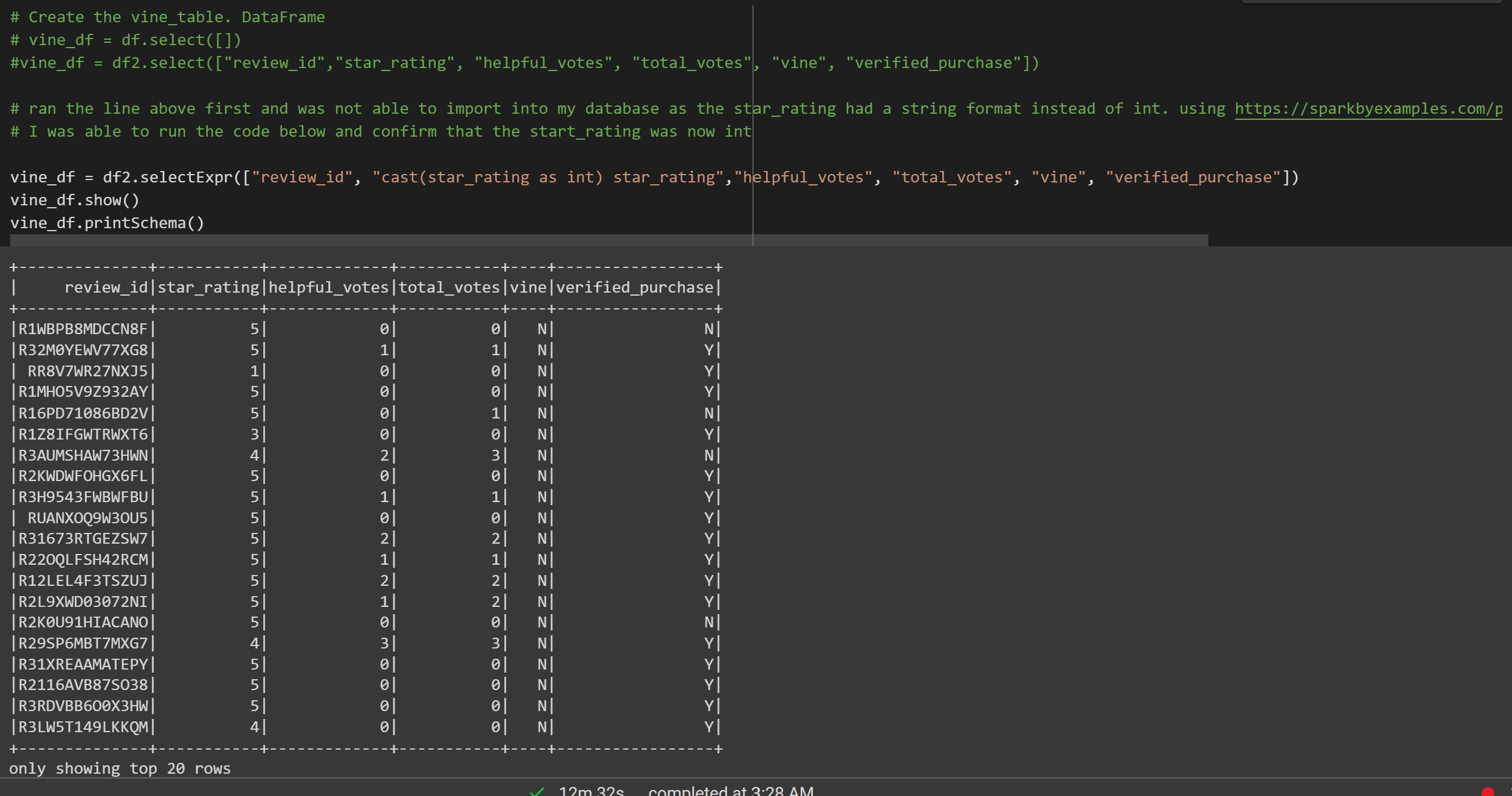Click the 'total_votes' column header
1512x796 pixels.
point(449,287)
